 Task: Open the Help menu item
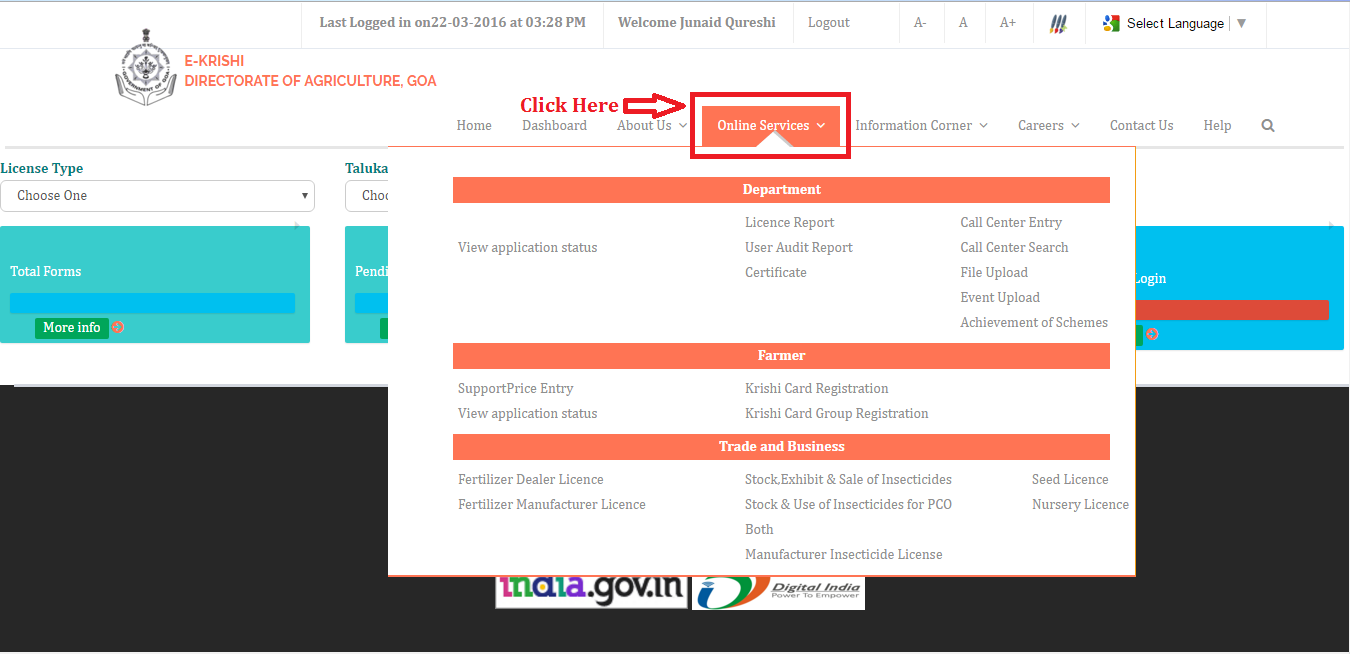pyautogui.click(x=1217, y=125)
